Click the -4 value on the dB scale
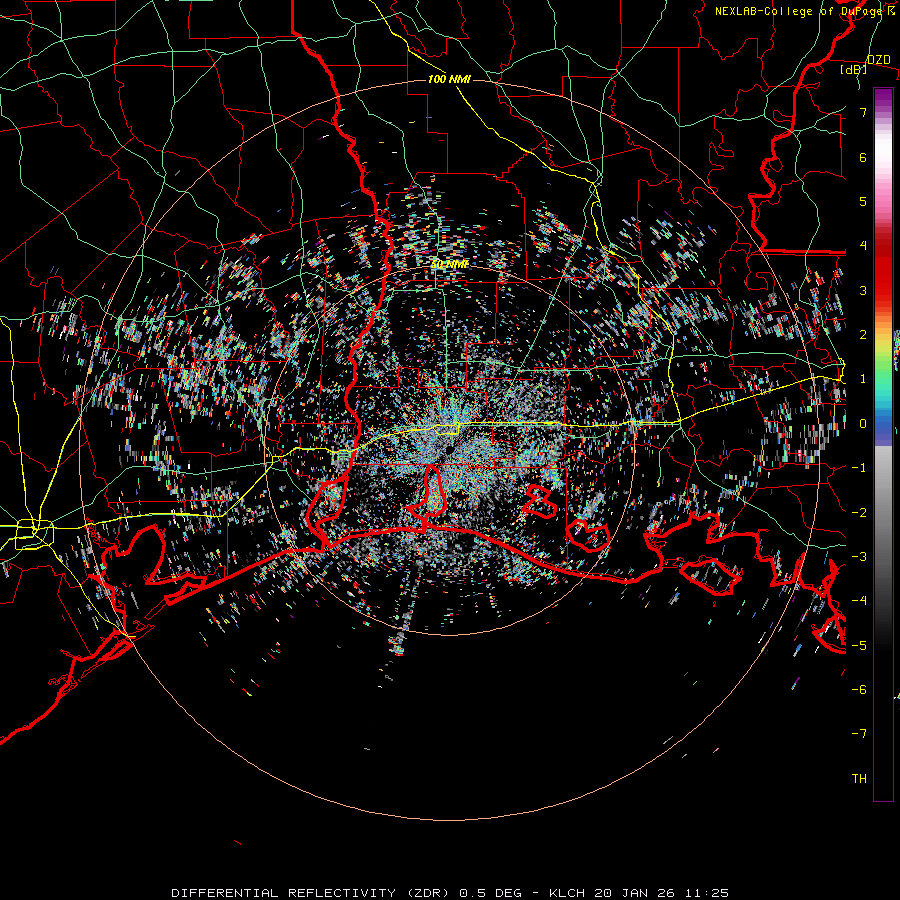The width and height of the screenshot is (900, 900). click(859, 601)
